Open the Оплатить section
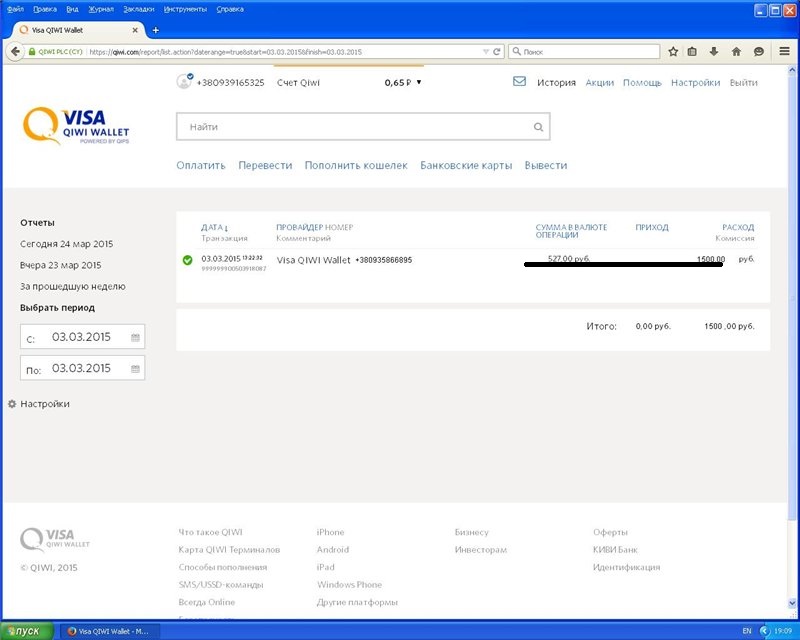The image size is (800, 640). click(201, 165)
